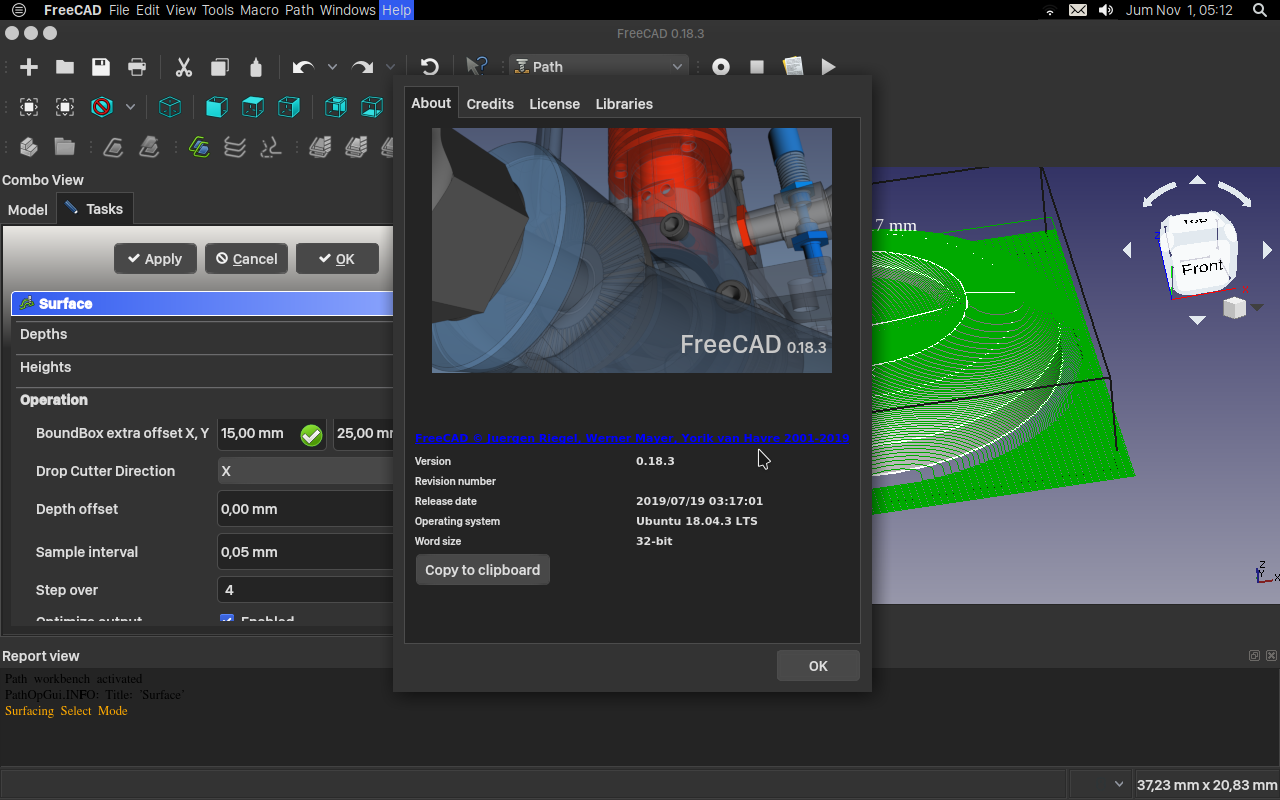Open the FreeCAD copyright link
The height and width of the screenshot is (800, 1280).
[632, 438]
